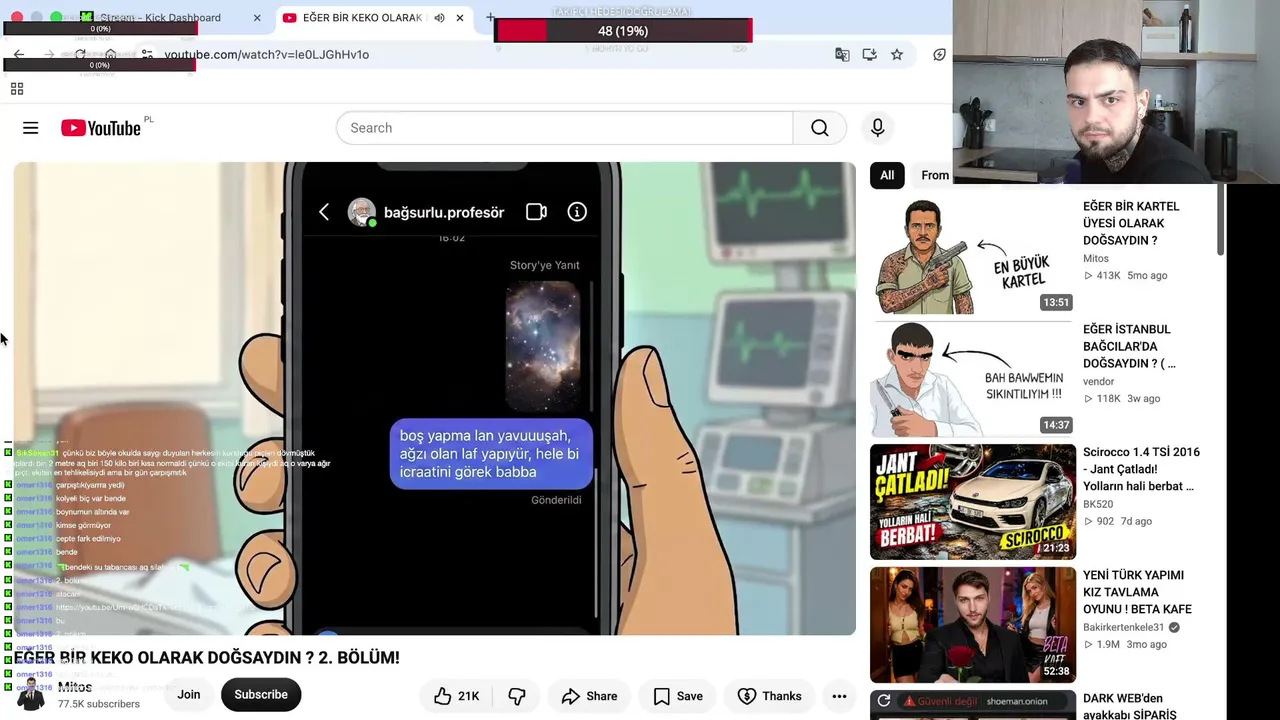The height and width of the screenshot is (720, 1280).
Task: Click the YouTube search input field
Action: tap(565, 128)
